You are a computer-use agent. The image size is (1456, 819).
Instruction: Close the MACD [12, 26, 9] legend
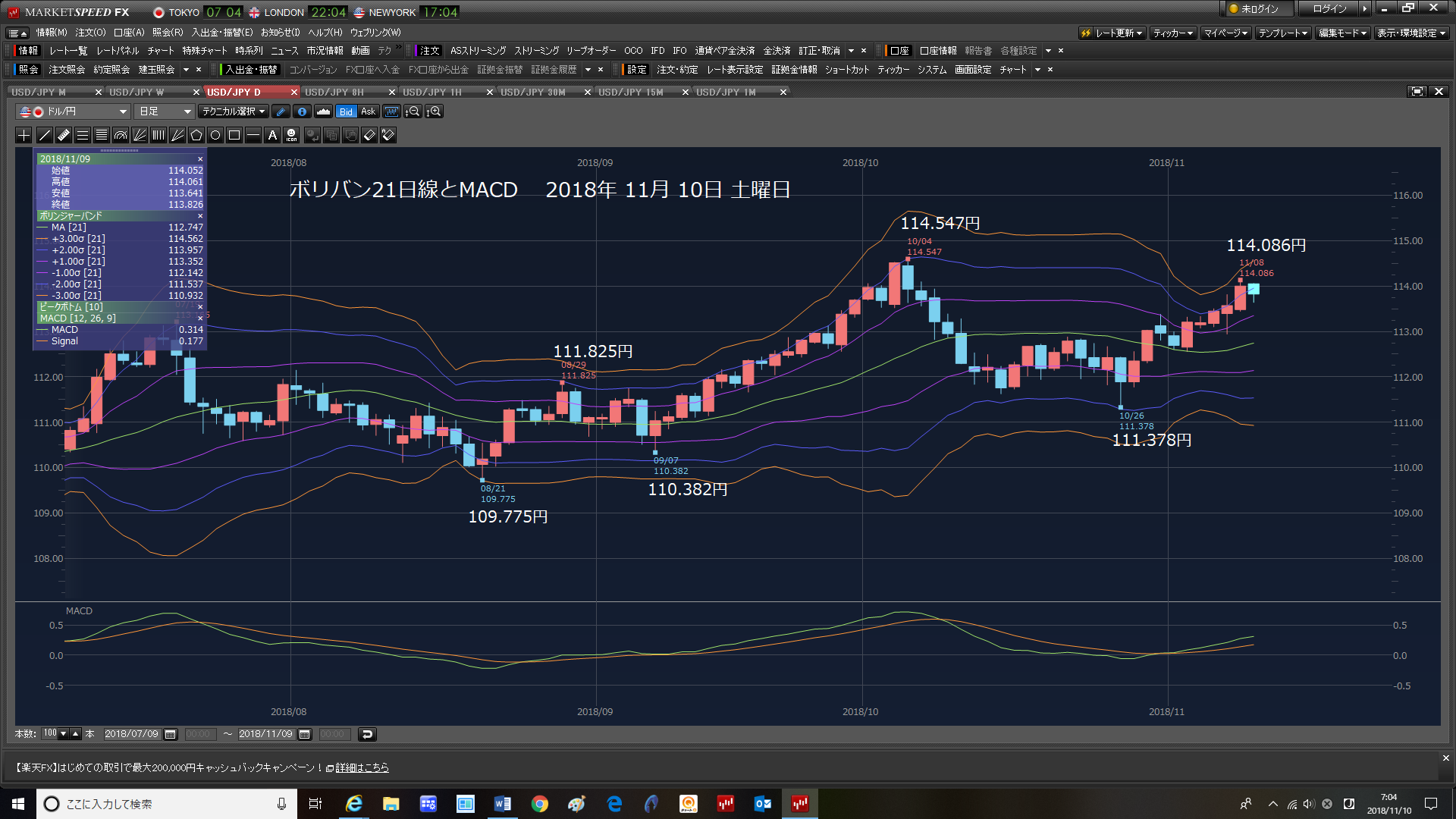[x=200, y=318]
